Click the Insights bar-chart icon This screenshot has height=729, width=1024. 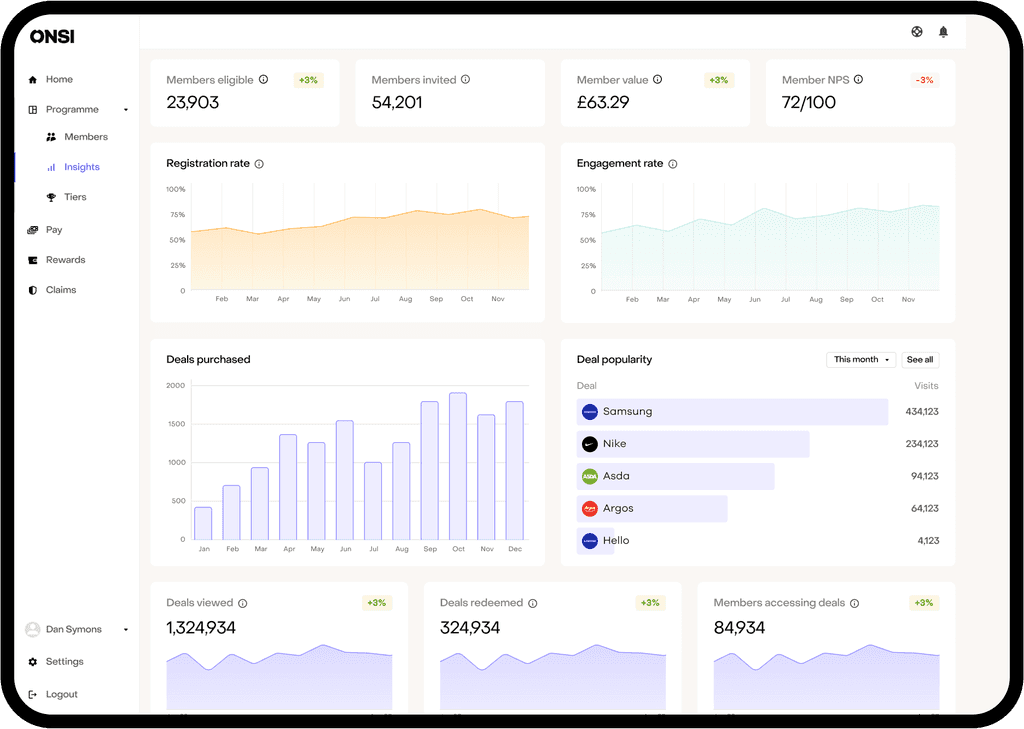click(52, 167)
